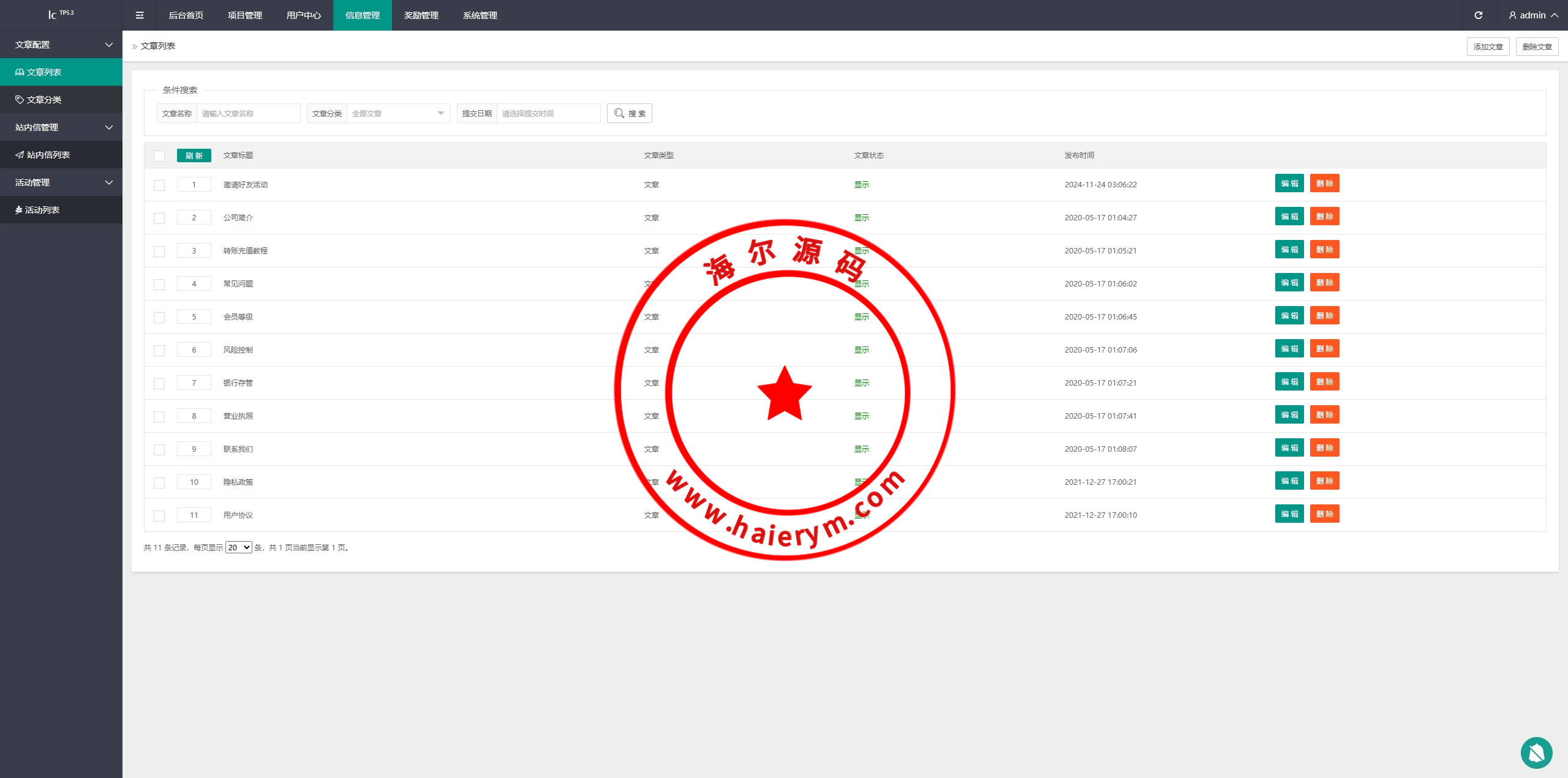
Task: Open the 系统管理 top menu
Action: pyautogui.click(x=480, y=15)
